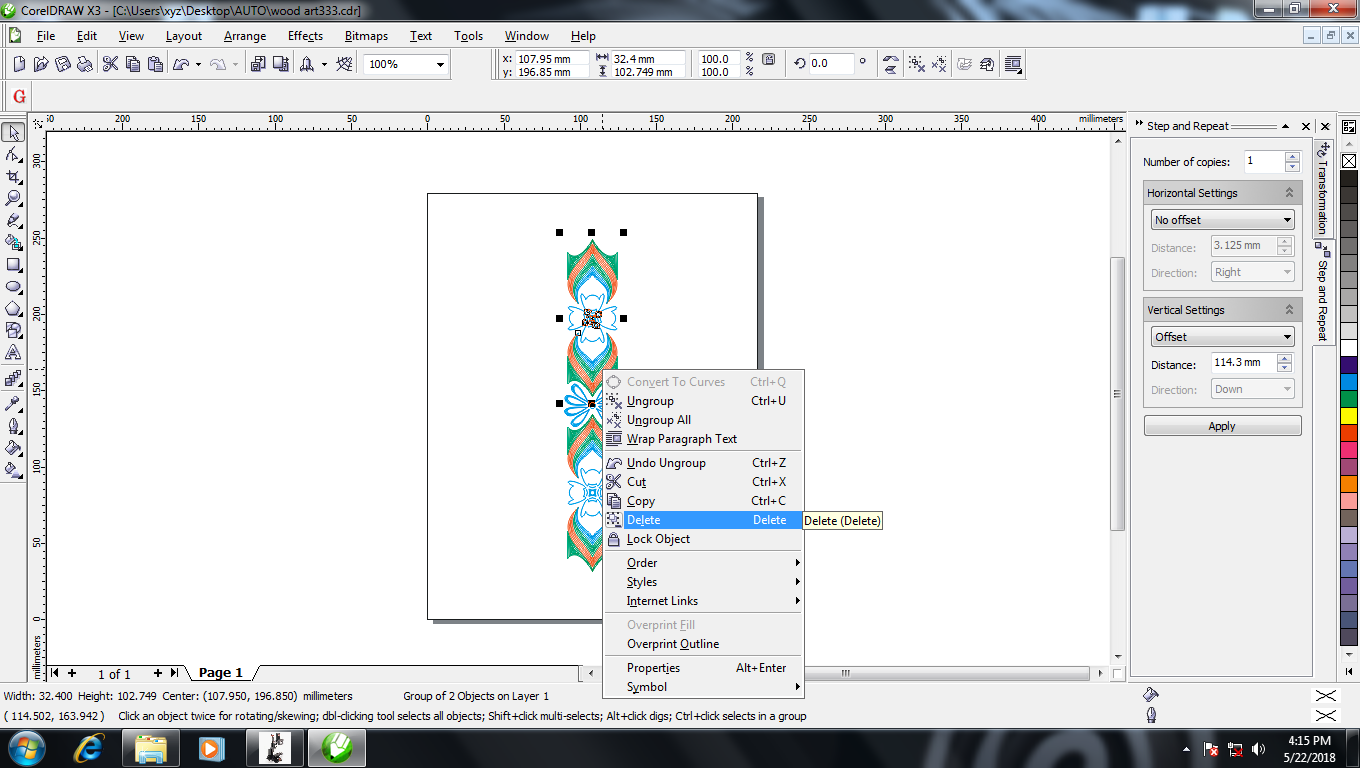Choose Undo Ungroup in context menu
Screen dimensions: 1360x768
click(703, 463)
